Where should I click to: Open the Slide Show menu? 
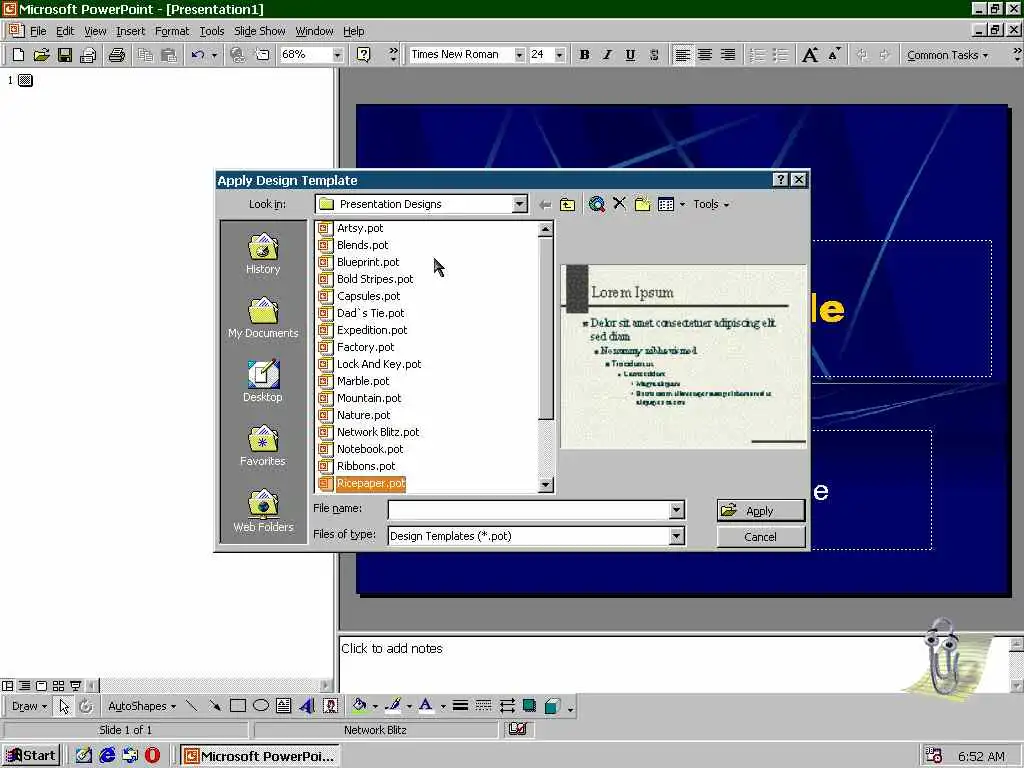(259, 31)
